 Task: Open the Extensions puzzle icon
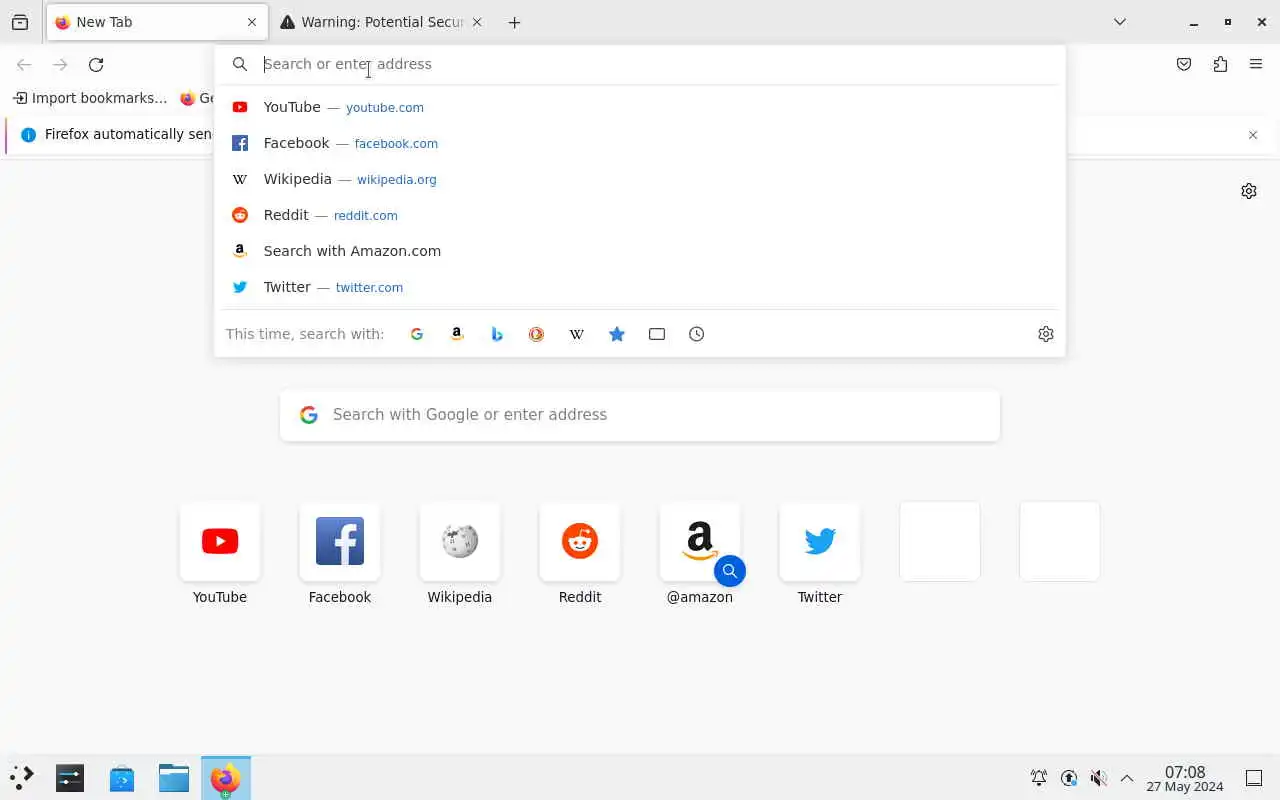[1220, 64]
